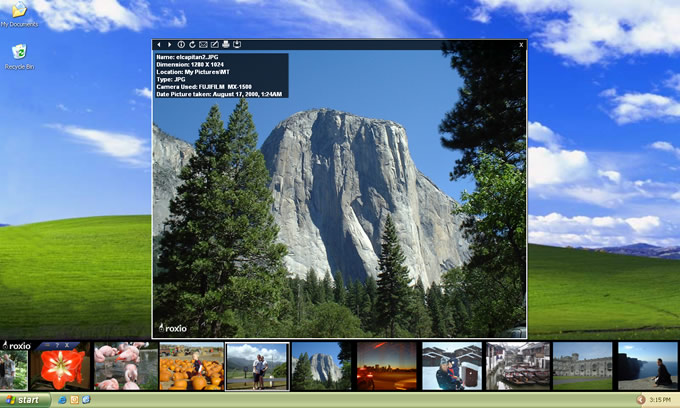Select the castle building thumbnail
The height and width of the screenshot is (408, 680).
pyautogui.click(x=582, y=366)
